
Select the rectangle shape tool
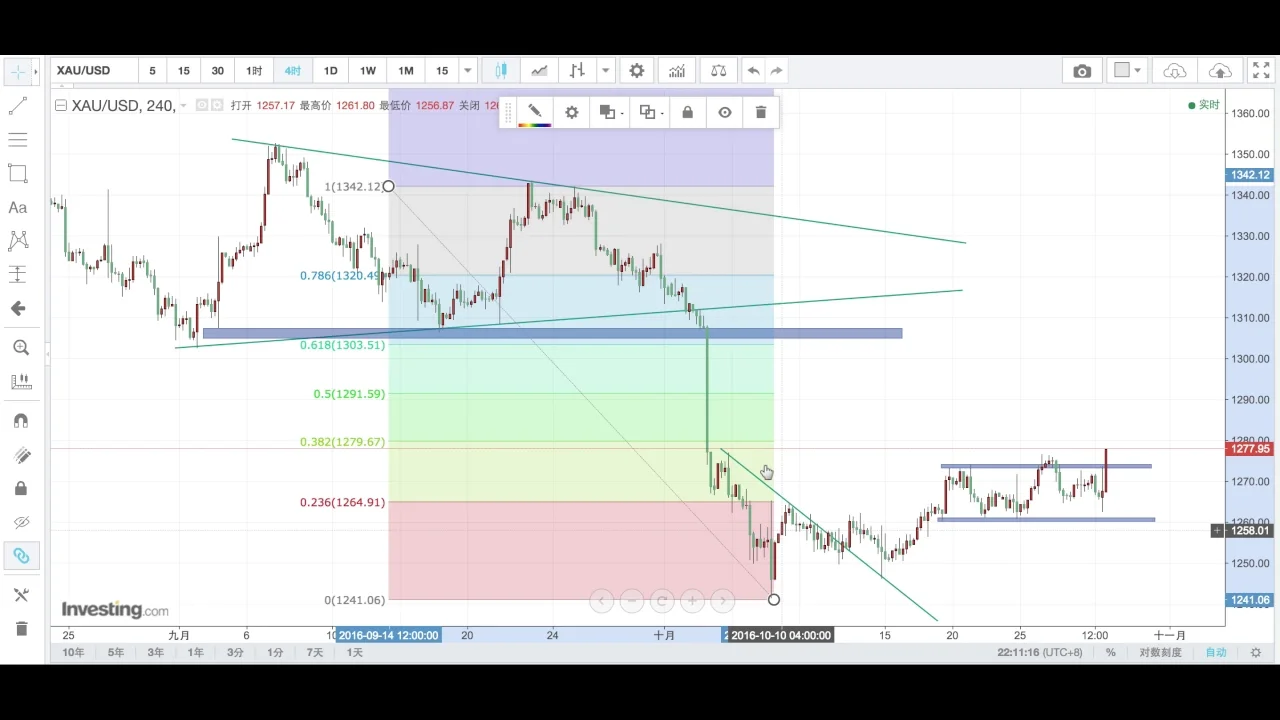click(18, 173)
